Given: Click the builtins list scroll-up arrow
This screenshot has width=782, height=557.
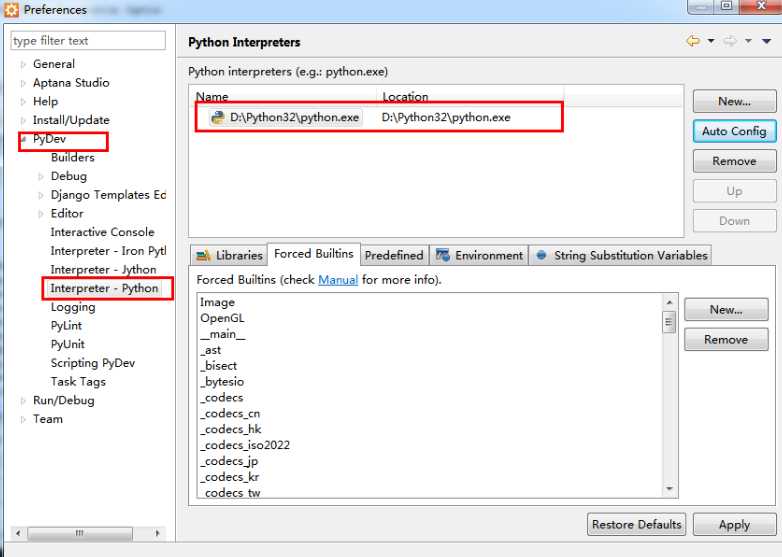Looking at the screenshot, I should point(669,302).
